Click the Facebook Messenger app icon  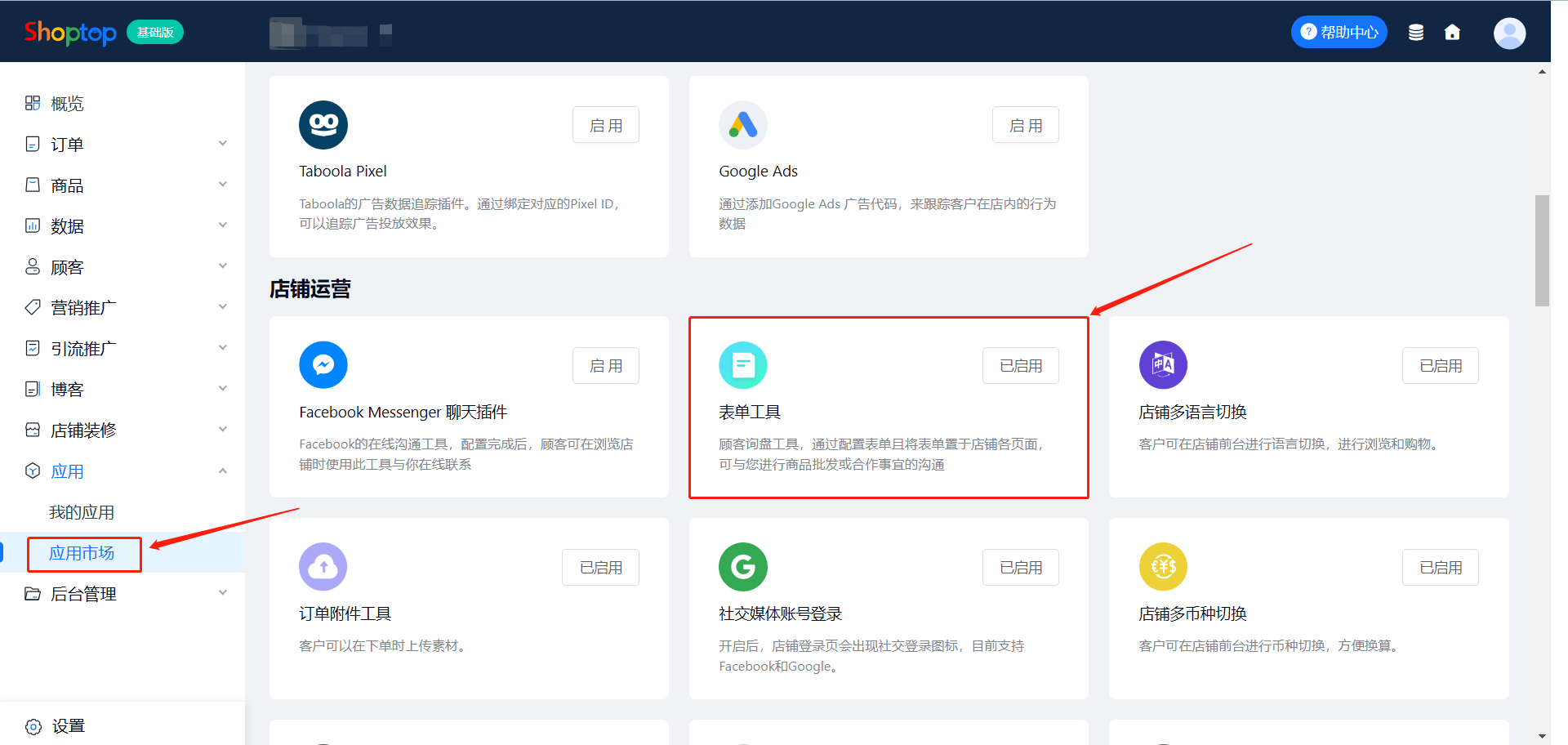pyautogui.click(x=323, y=365)
